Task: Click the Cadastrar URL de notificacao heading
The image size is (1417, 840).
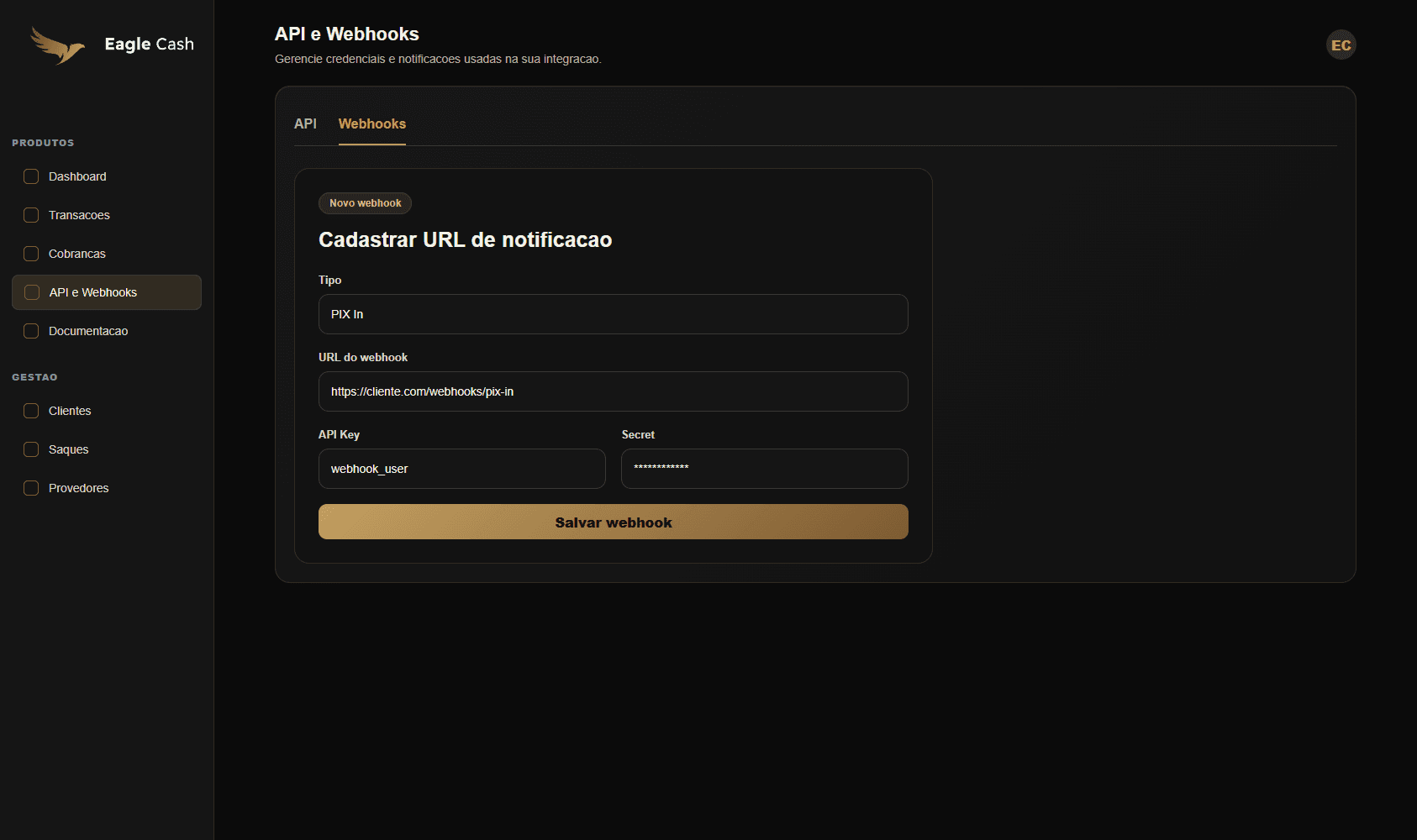Action: pyautogui.click(x=465, y=239)
